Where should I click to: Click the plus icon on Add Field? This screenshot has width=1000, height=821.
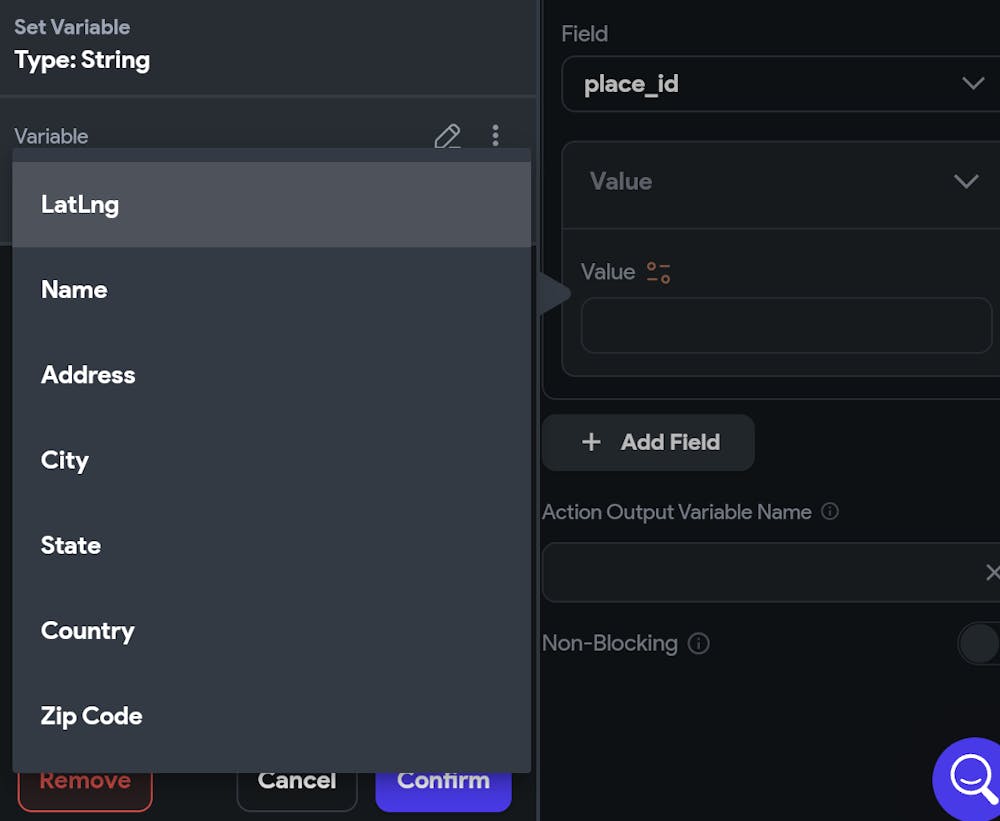coord(591,442)
